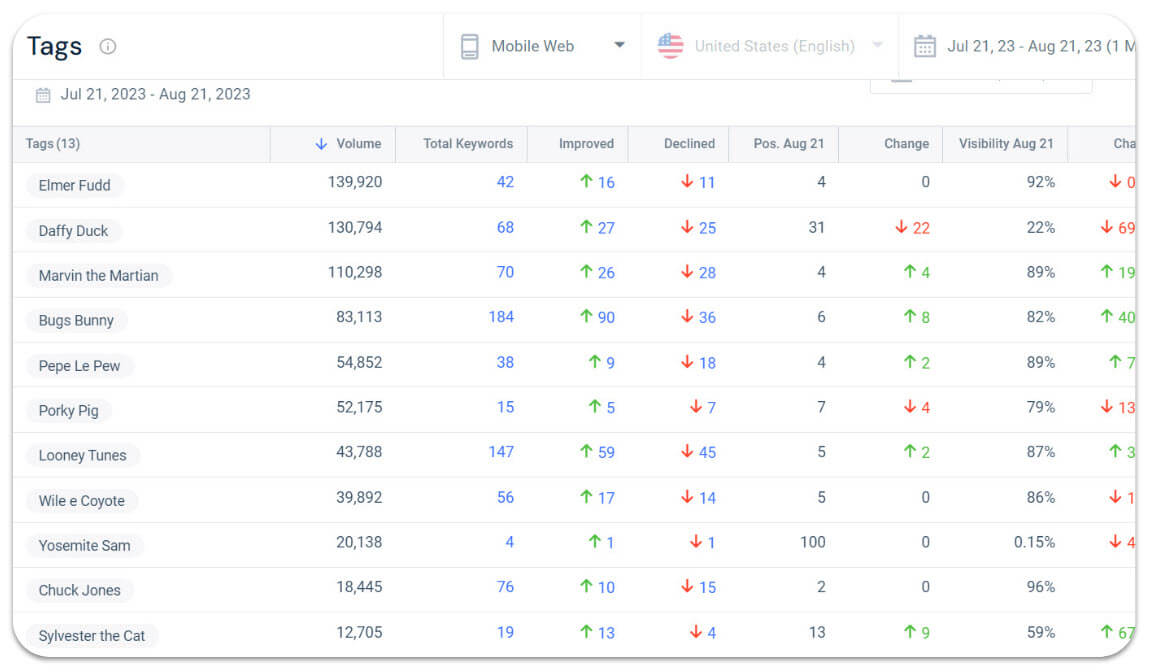Open the Bugs Bunny tag
Viewport: 1149px width, 672px height.
(x=76, y=320)
